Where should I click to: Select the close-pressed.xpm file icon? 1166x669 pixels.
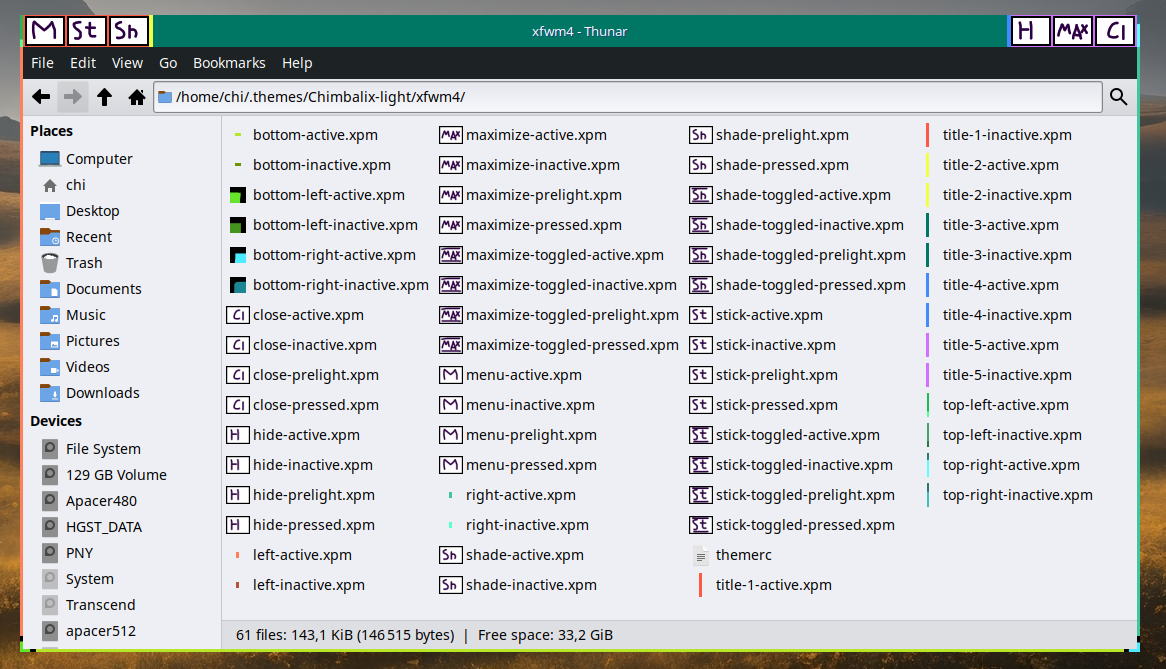tap(237, 405)
